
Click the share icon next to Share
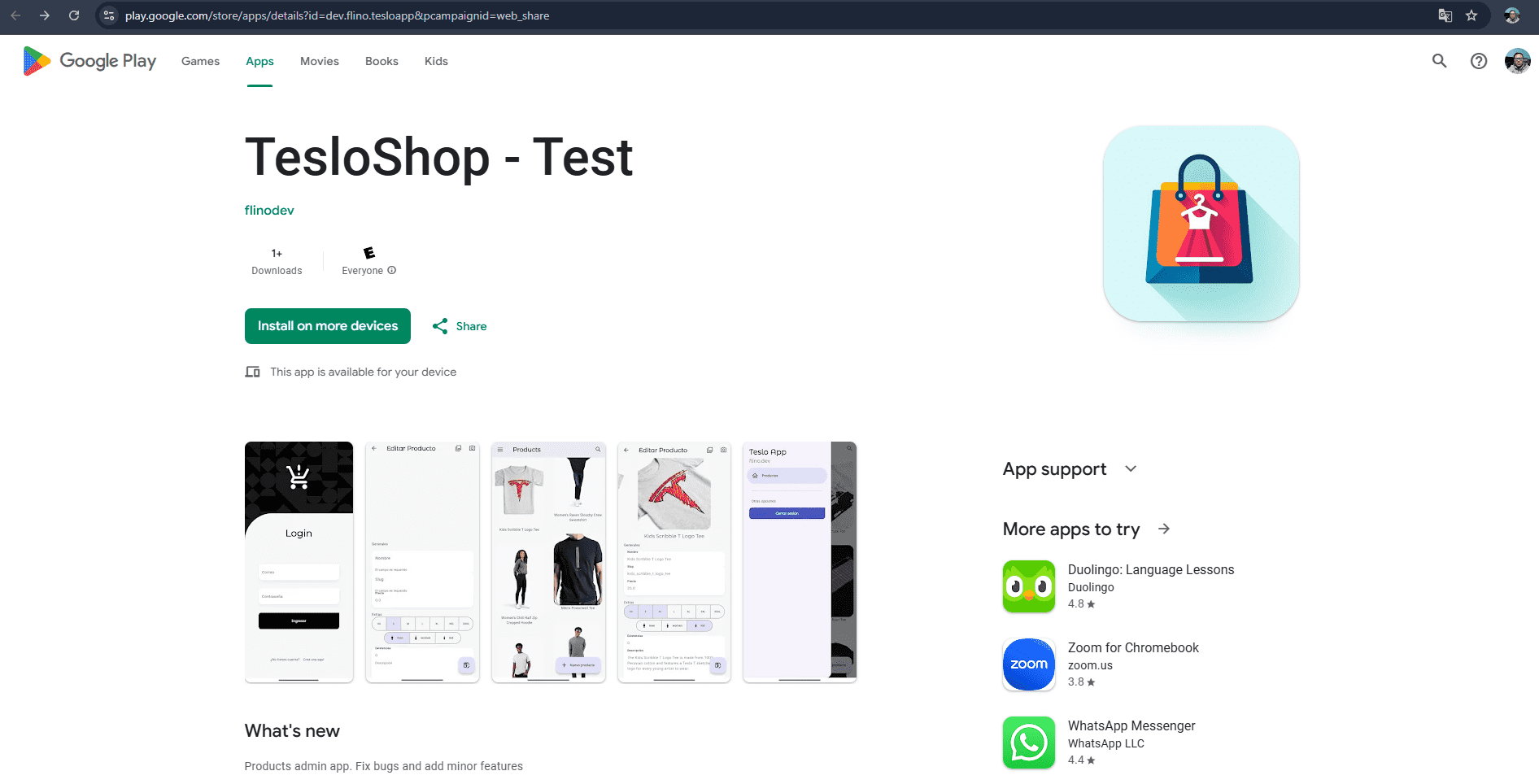click(440, 326)
